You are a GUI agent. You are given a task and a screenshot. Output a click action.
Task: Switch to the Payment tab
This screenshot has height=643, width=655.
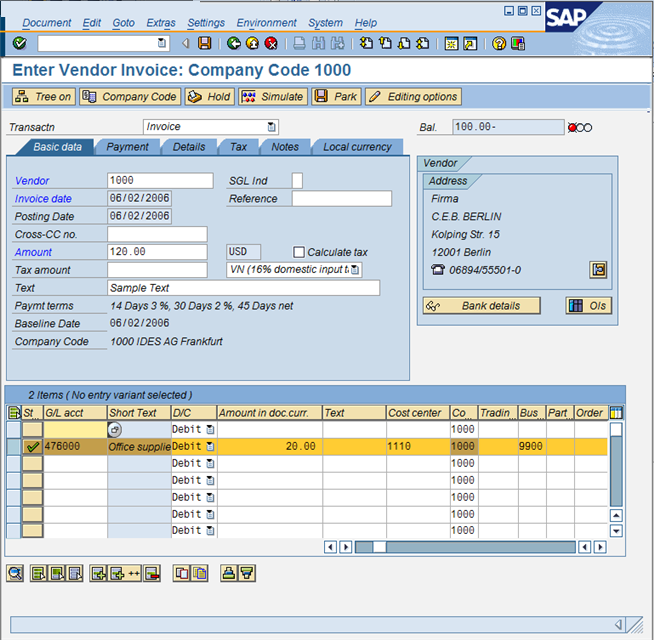pyautogui.click(x=127, y=147)
